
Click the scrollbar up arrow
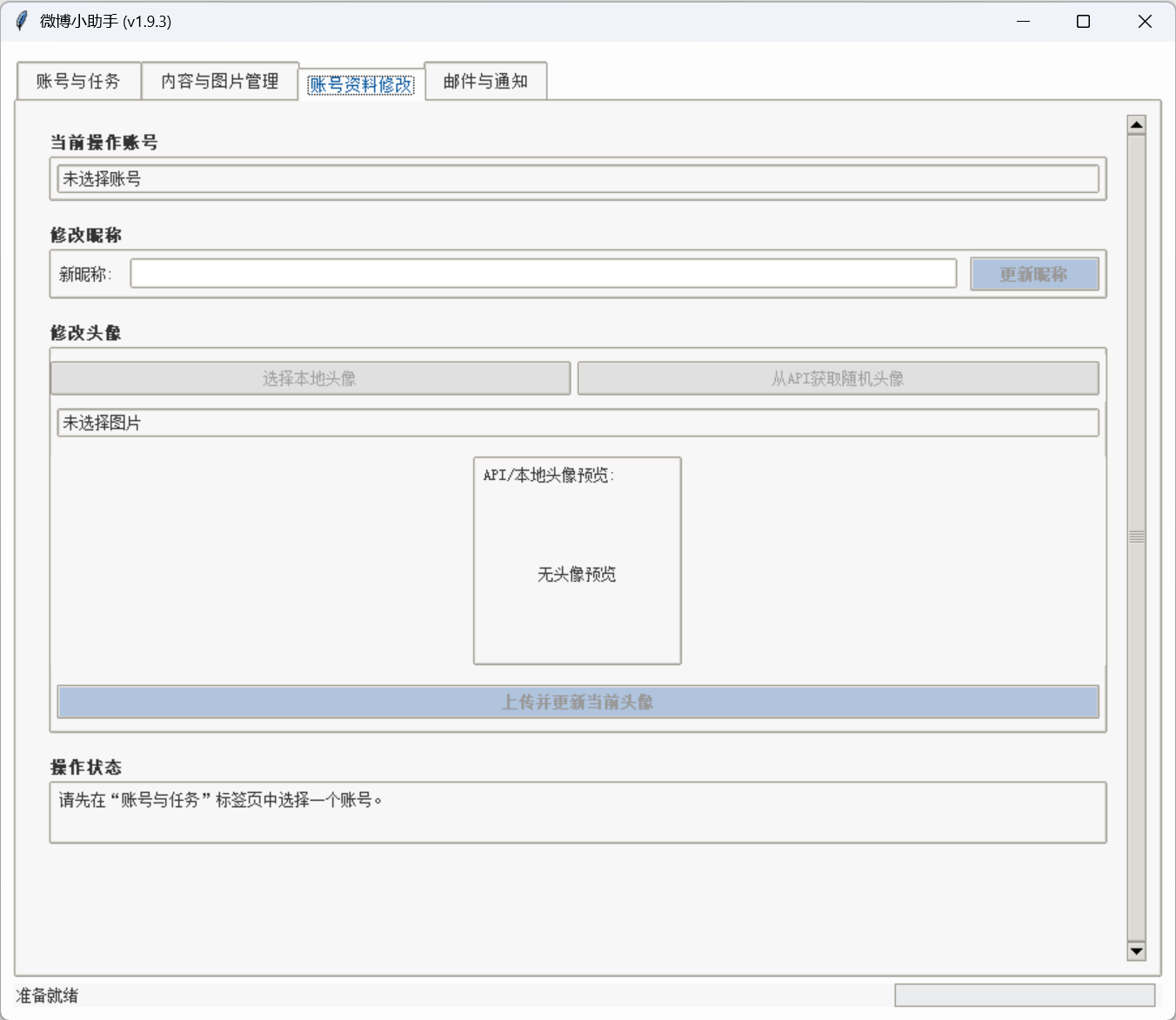coord(1136,124)
